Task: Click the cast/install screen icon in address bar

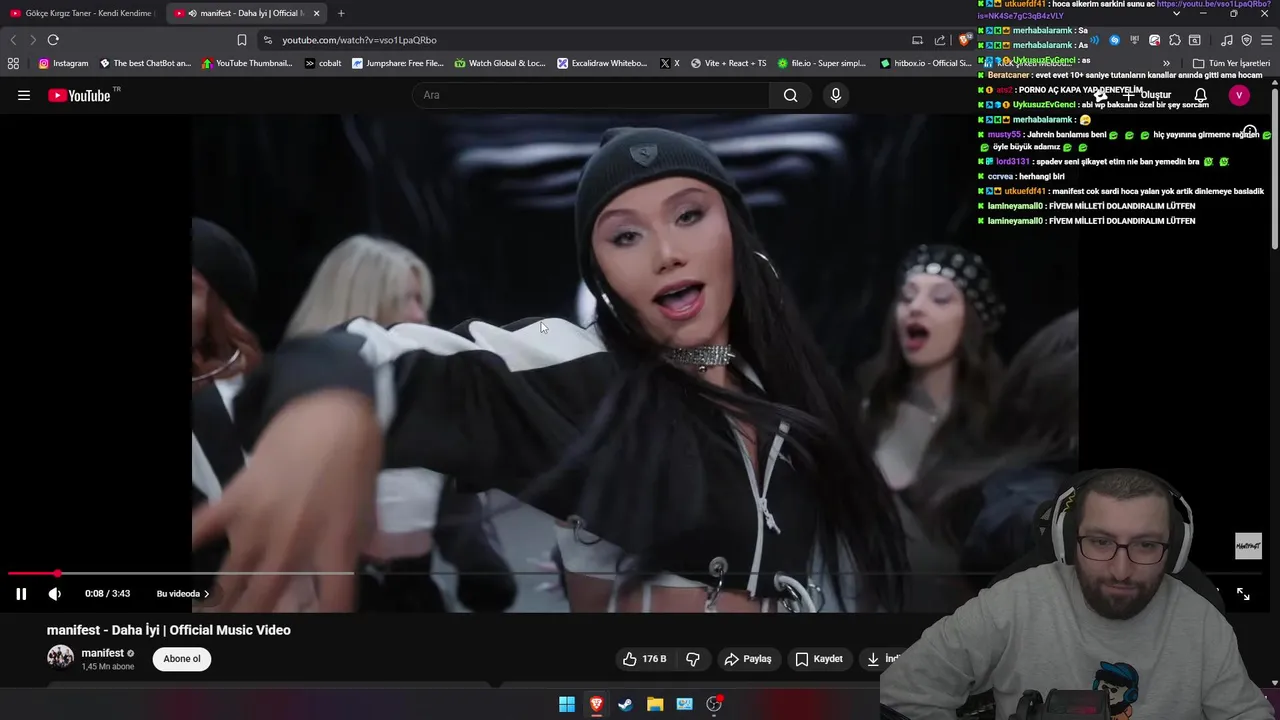Action: pos(917,40)
